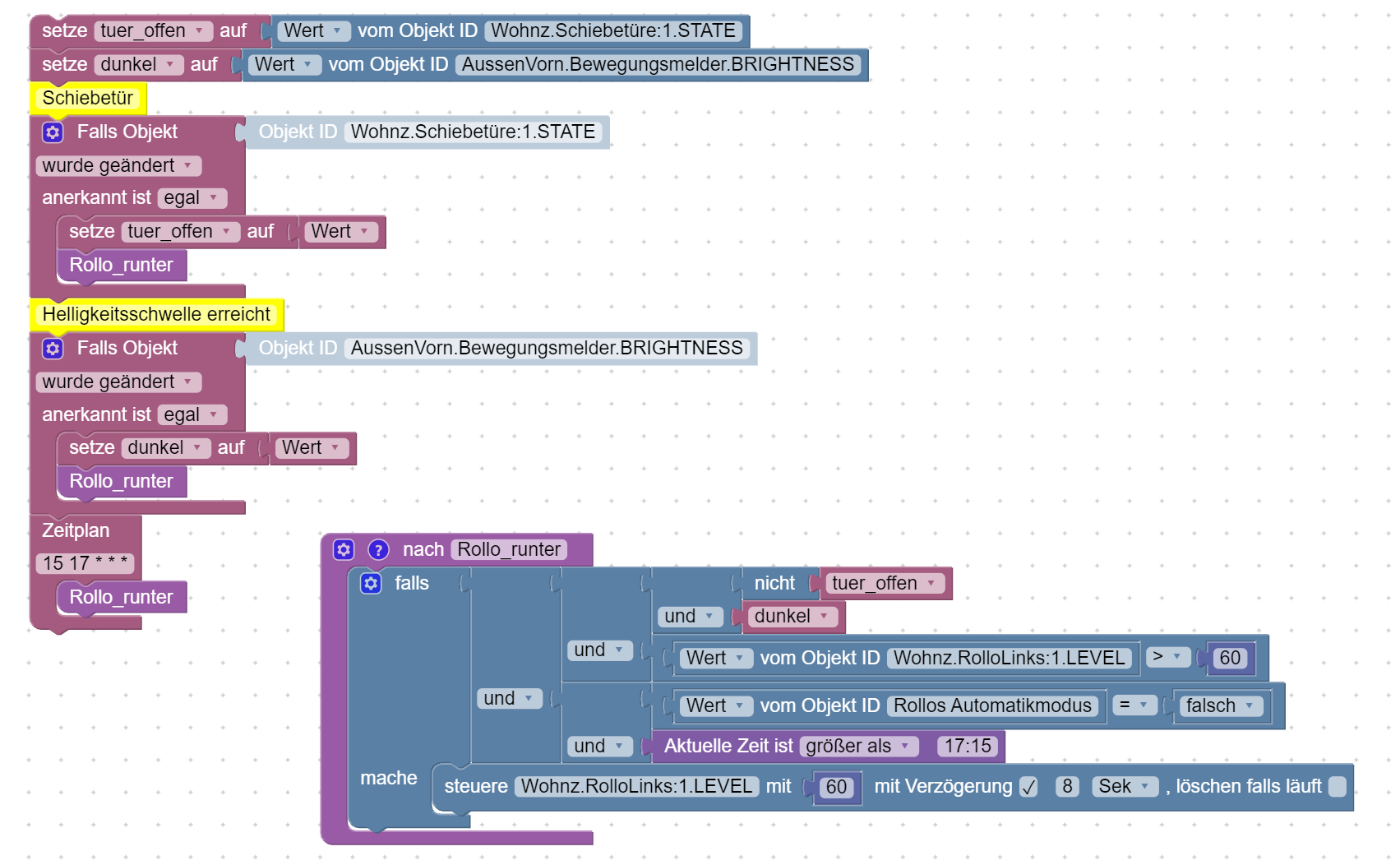The image size is (1400, 865).
Task: Open Wert dropdown inside setze dunkel trigger
Action: click(312, 448)
